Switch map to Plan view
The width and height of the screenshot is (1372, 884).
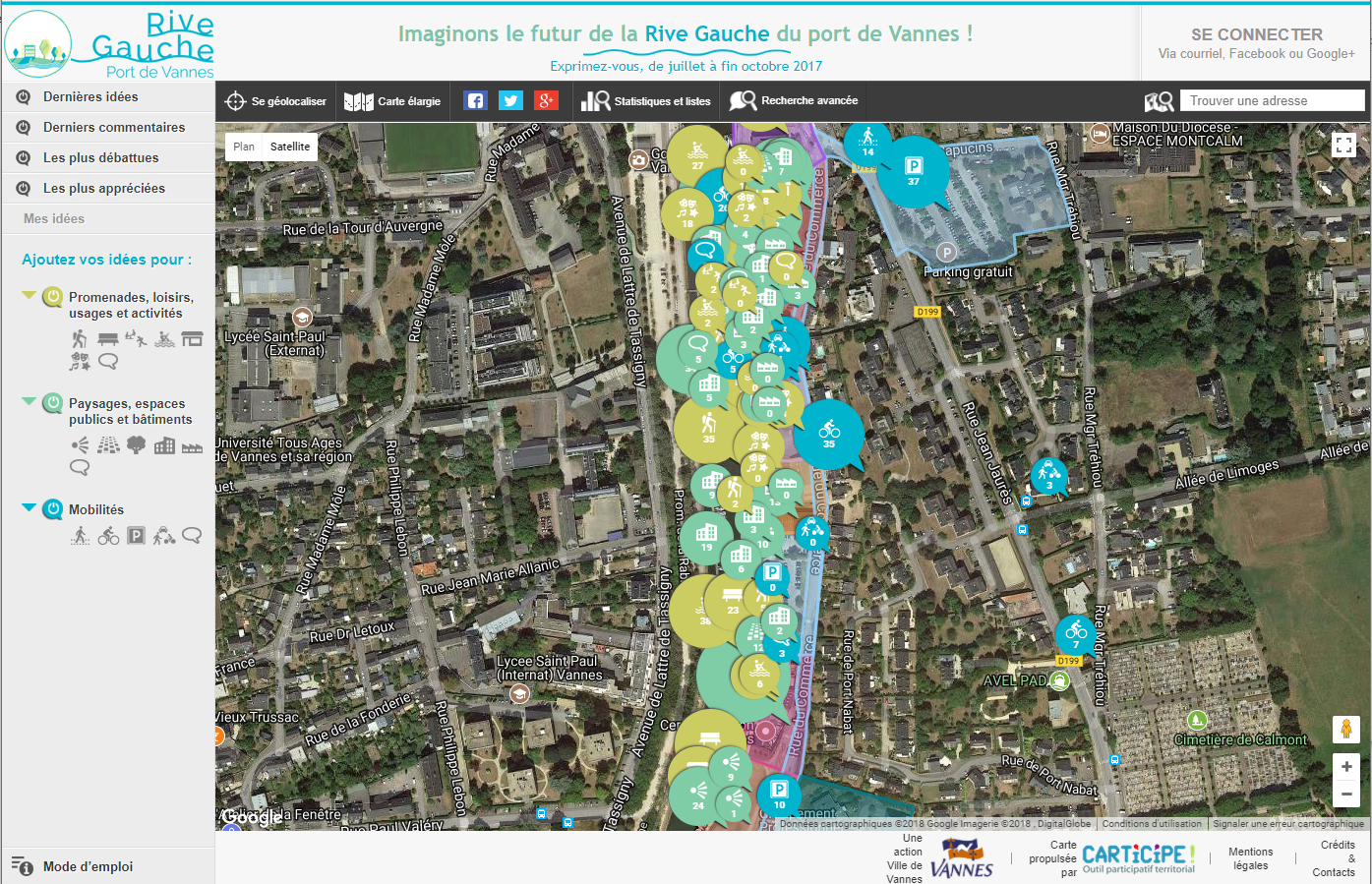[244, 147]
